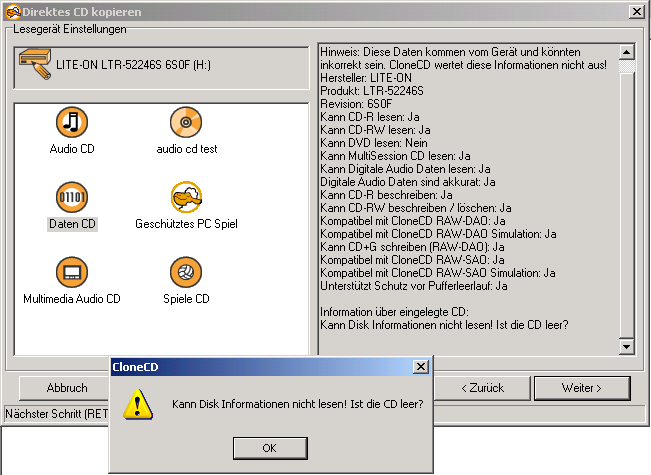
Task: Click the CloneCD sheep icon in title bar
Action: coord(12,12)
